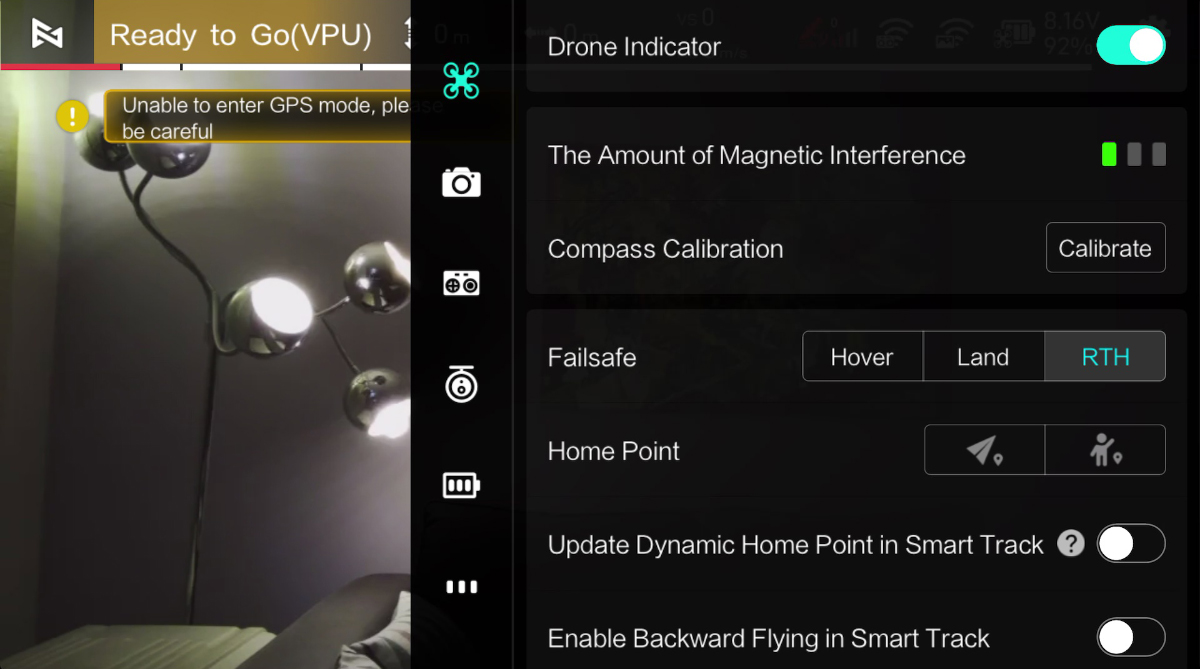Viewport: 1200px width, 669px height.
Task: Open help for Dynamic Home Point option
Action: tap(1071, 544)
